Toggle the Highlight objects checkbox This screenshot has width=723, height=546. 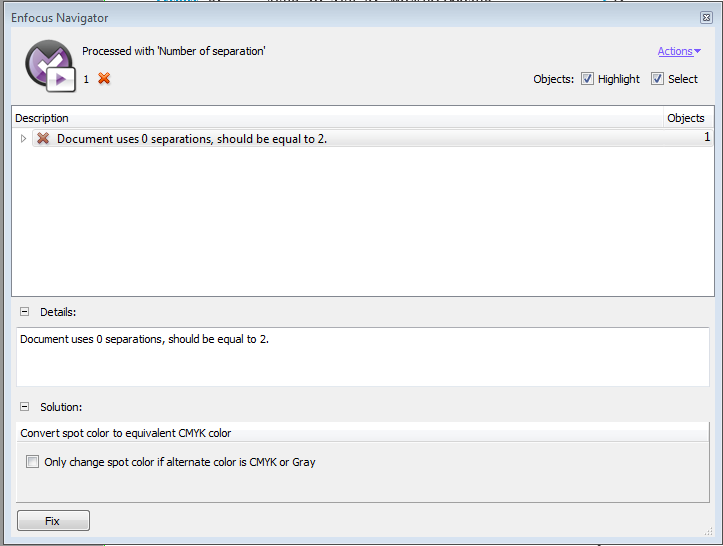pyautogui.click(x=587, y=79)
